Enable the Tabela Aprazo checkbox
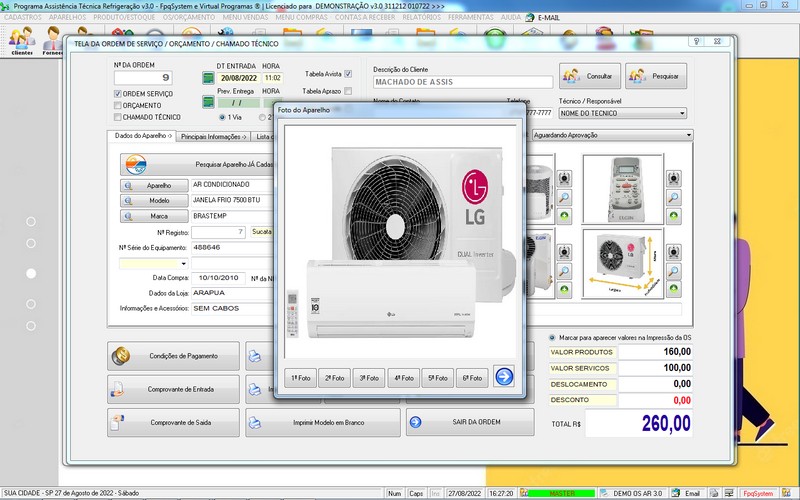The height and width of the screenshot is (500, 800). click(348, 91)
